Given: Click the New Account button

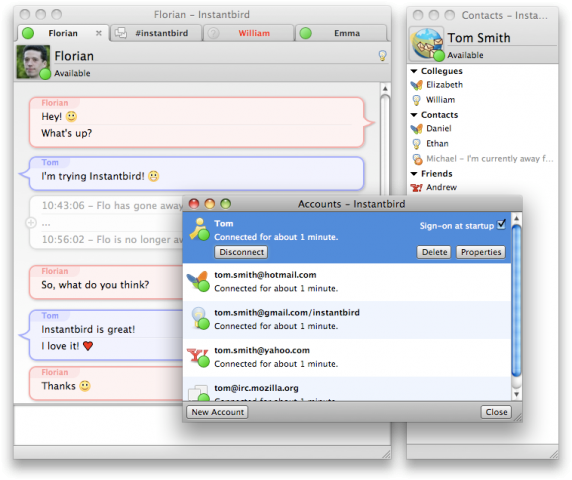Looking at the screenshot, I should (x=217, y=412).
